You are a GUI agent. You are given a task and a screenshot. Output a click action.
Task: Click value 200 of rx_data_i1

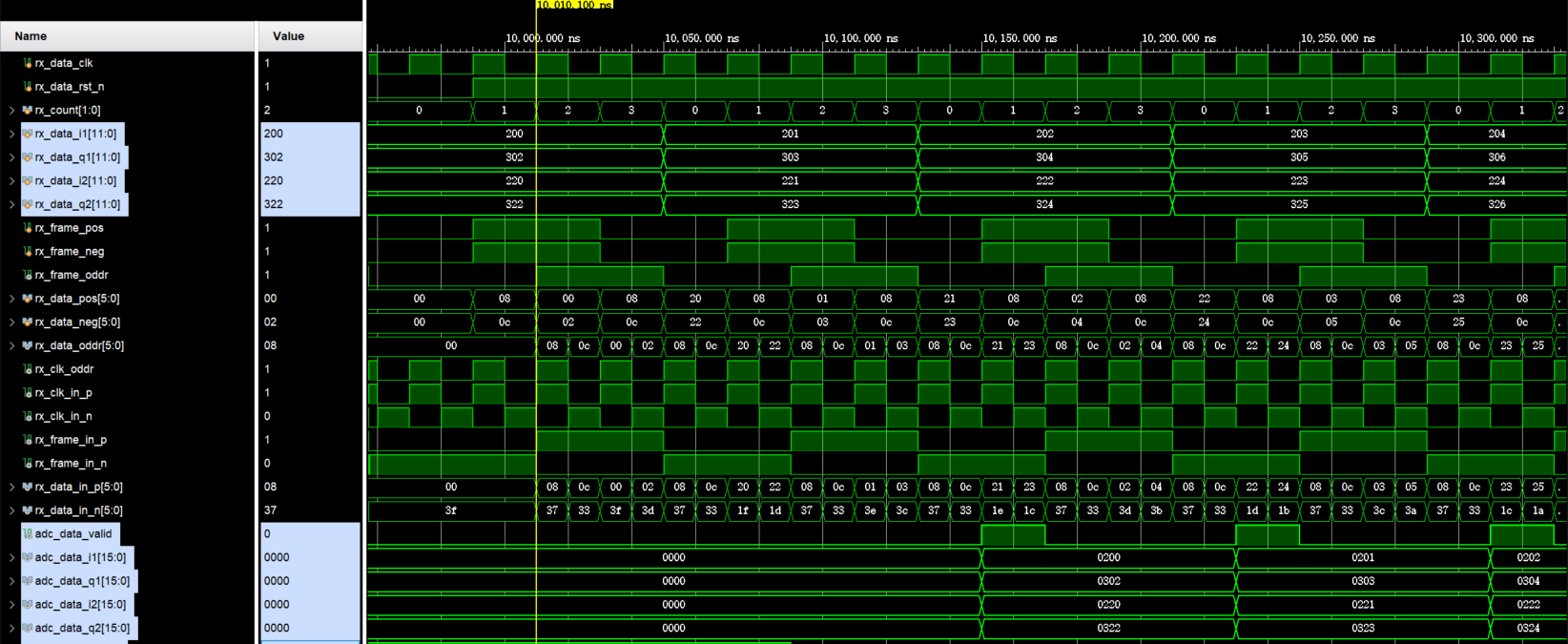click(274, 134)
